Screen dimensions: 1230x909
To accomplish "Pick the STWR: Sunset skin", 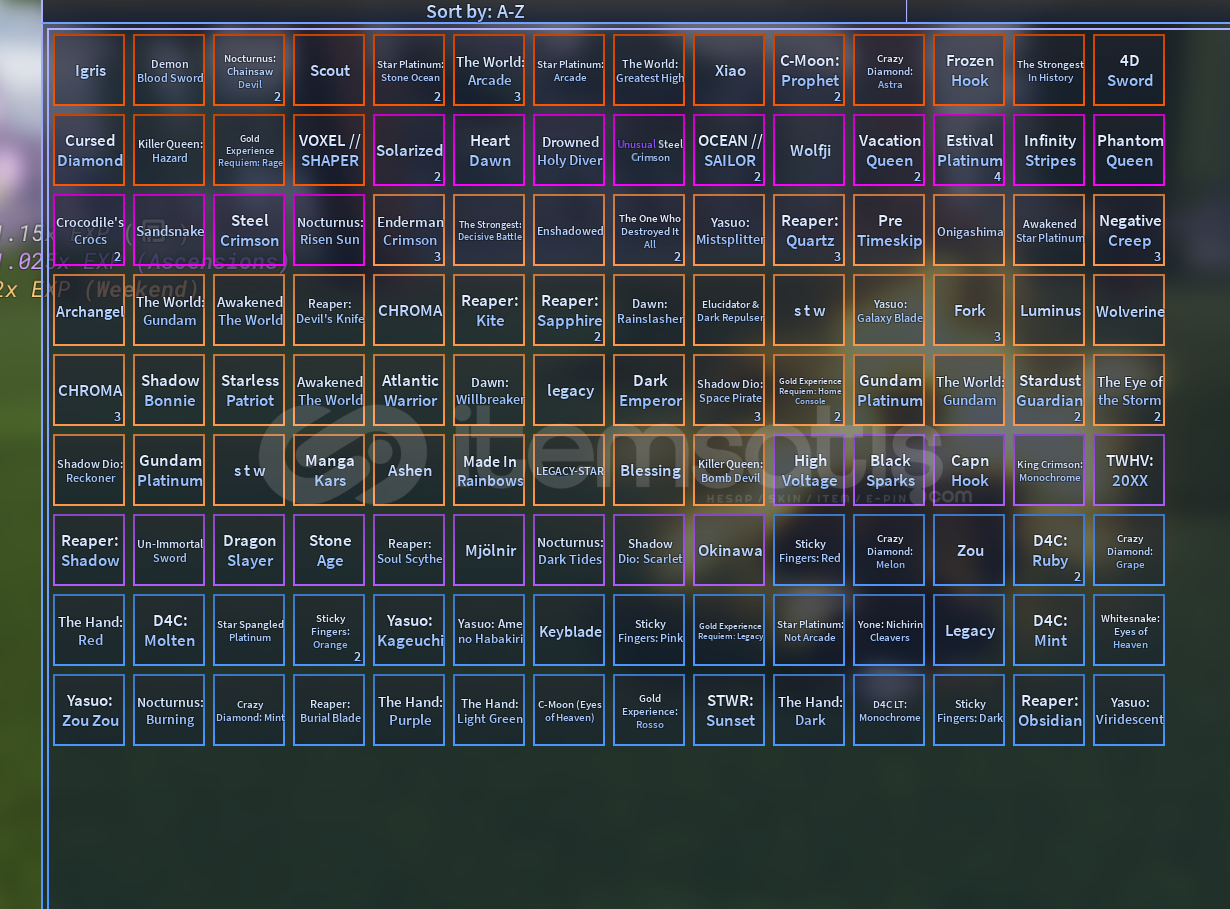I will point(730,711).
